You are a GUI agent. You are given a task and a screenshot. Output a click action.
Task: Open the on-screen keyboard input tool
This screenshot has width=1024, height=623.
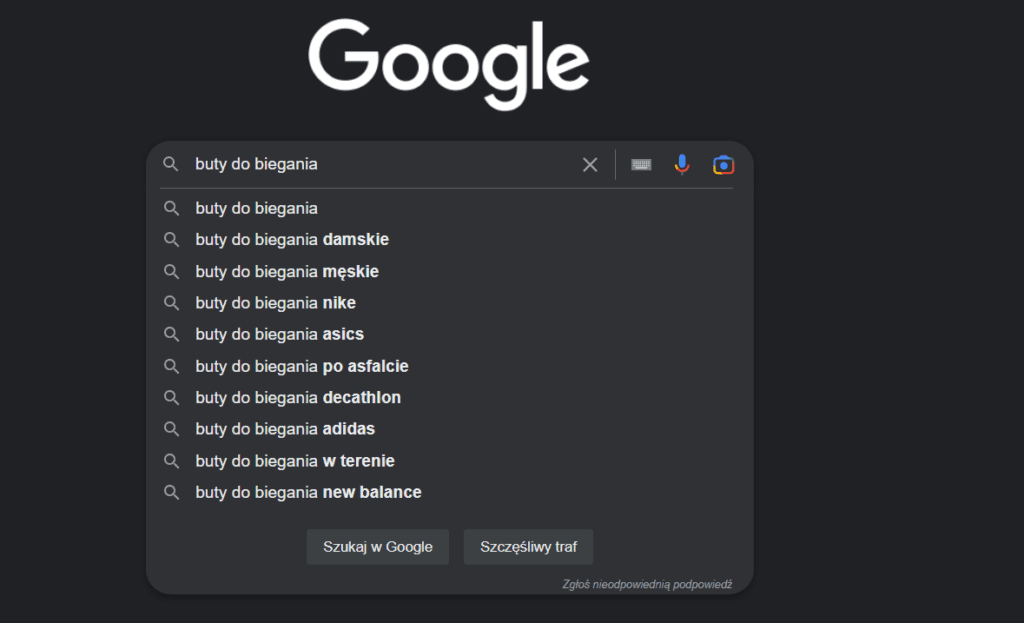(641, 165)
